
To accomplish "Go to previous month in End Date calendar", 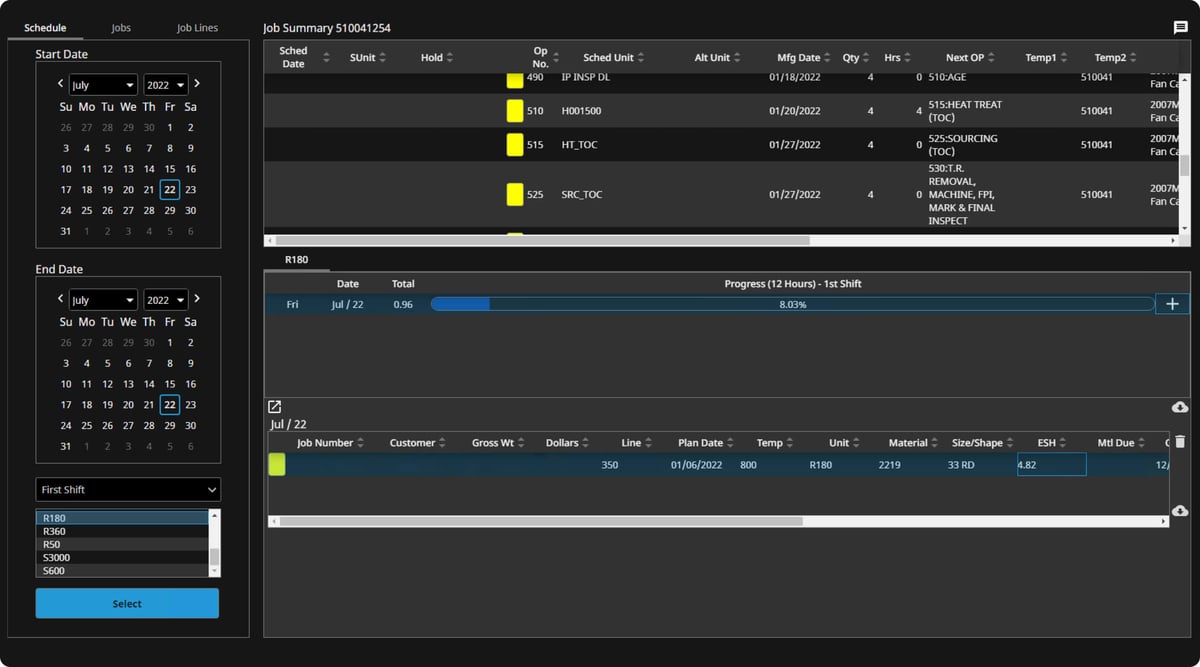I will (61, 299).
